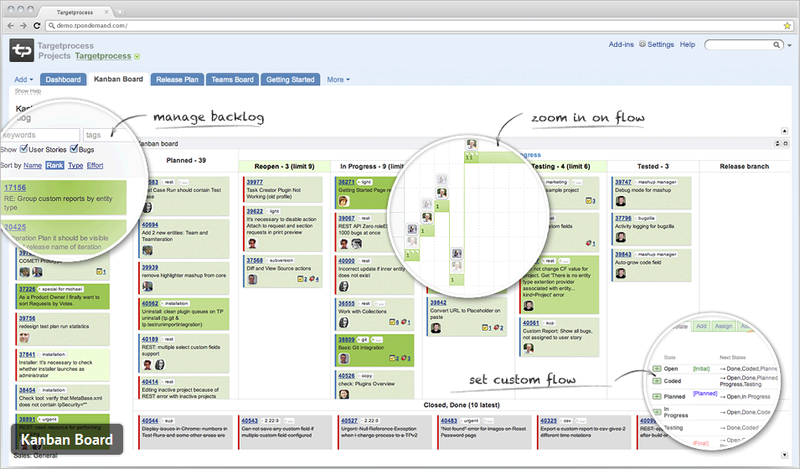Viewport: 800px width, 469px height.
Task: Click the assignee avatar on card 37796
Action: point(620,237)
